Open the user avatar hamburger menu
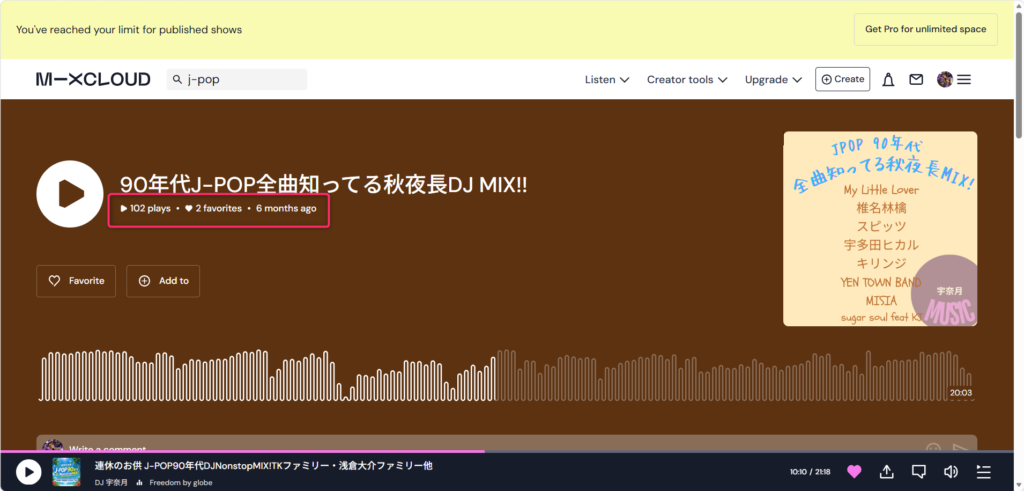The height and width of the screenshot is (491, 1024). pos(954,80)
